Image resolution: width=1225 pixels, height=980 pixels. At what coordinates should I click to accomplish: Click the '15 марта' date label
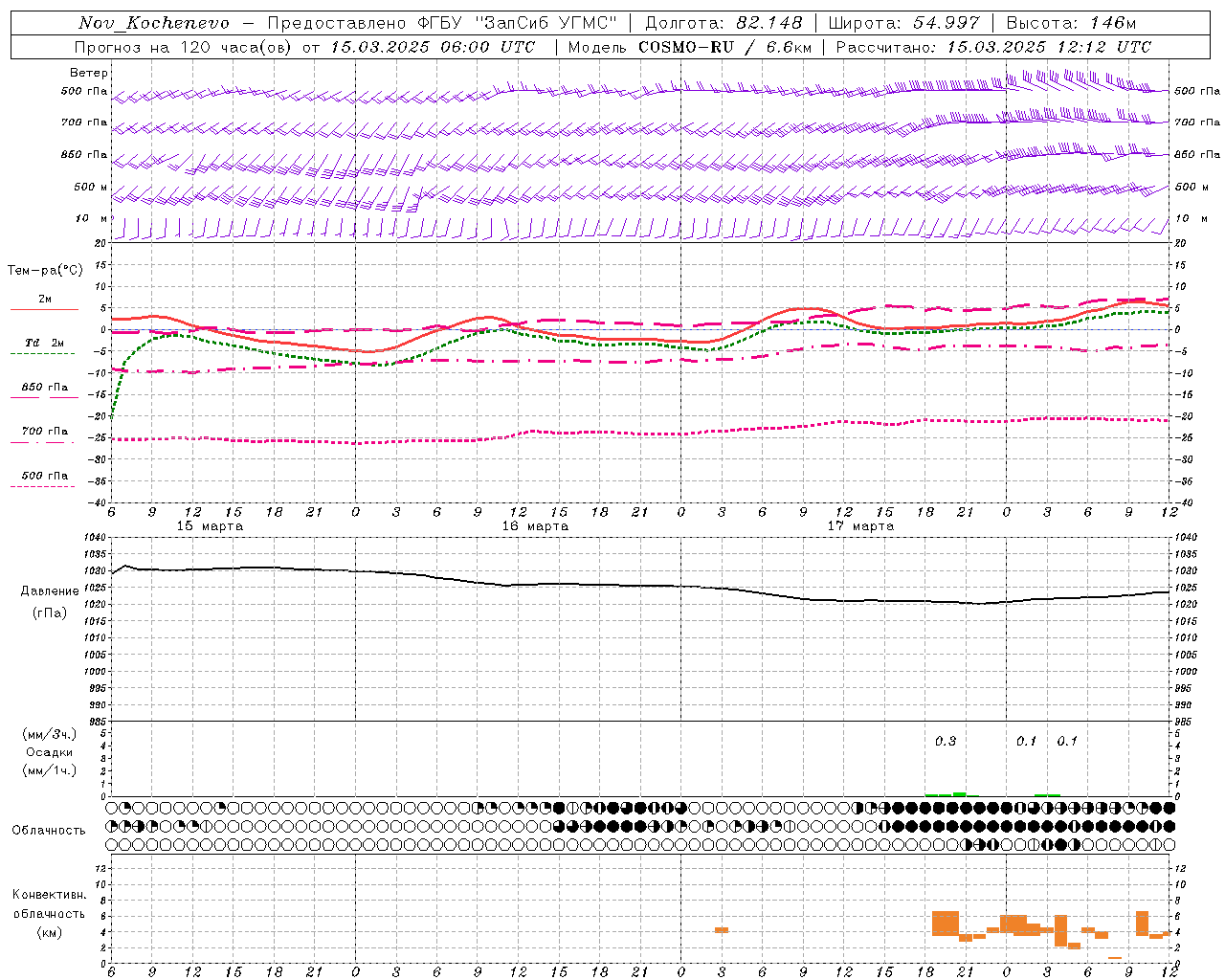click(x=211, y=526)
